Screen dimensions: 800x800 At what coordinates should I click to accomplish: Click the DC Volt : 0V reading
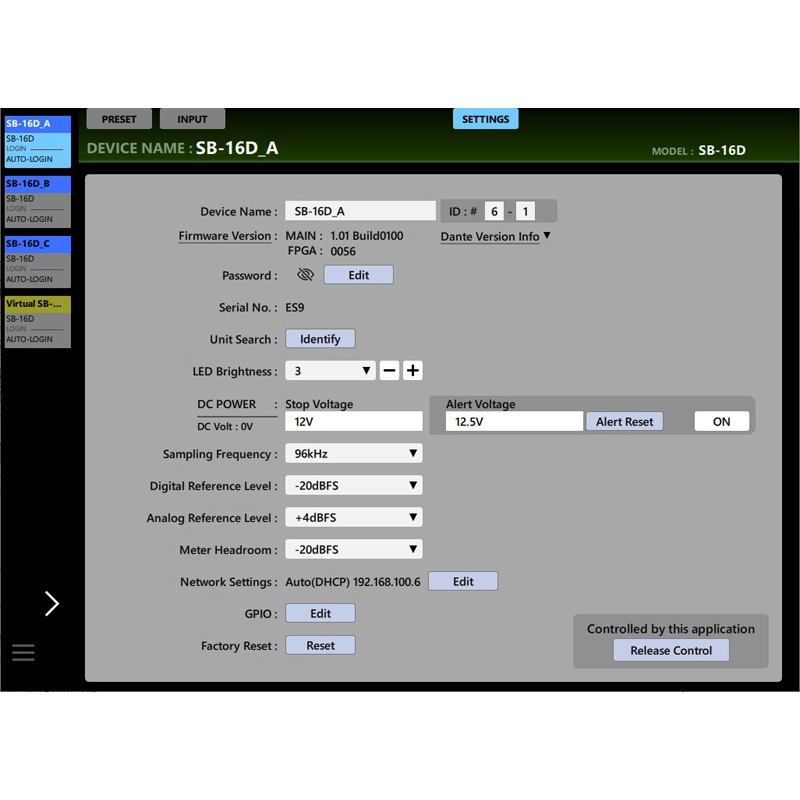coord(225,427)
